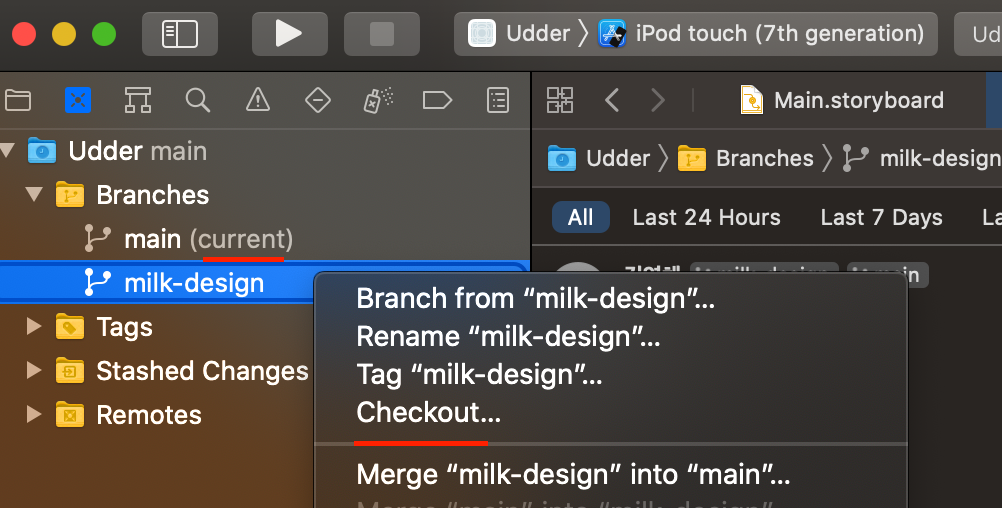Collapse the Udder main repository row
Screen dimensions: 1002x508
click(8, 151)
